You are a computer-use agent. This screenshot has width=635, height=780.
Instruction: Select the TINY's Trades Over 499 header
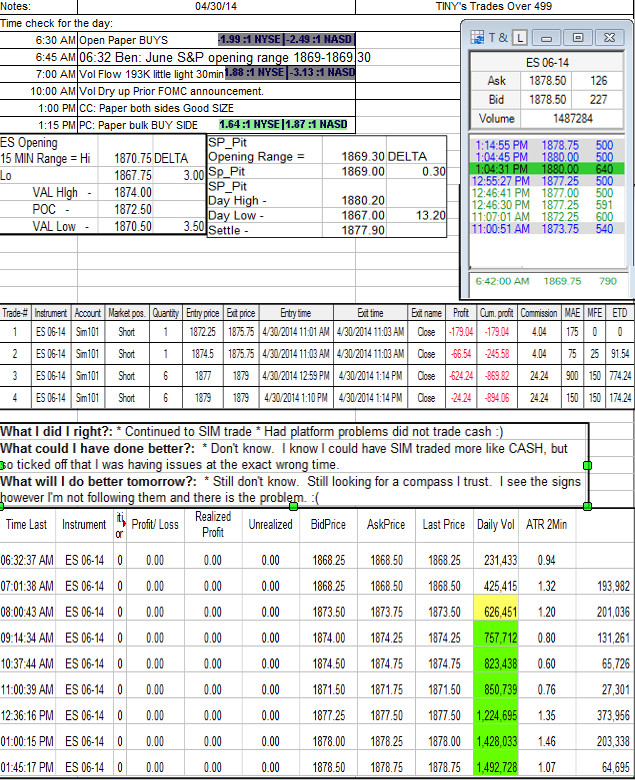point(494,6)
